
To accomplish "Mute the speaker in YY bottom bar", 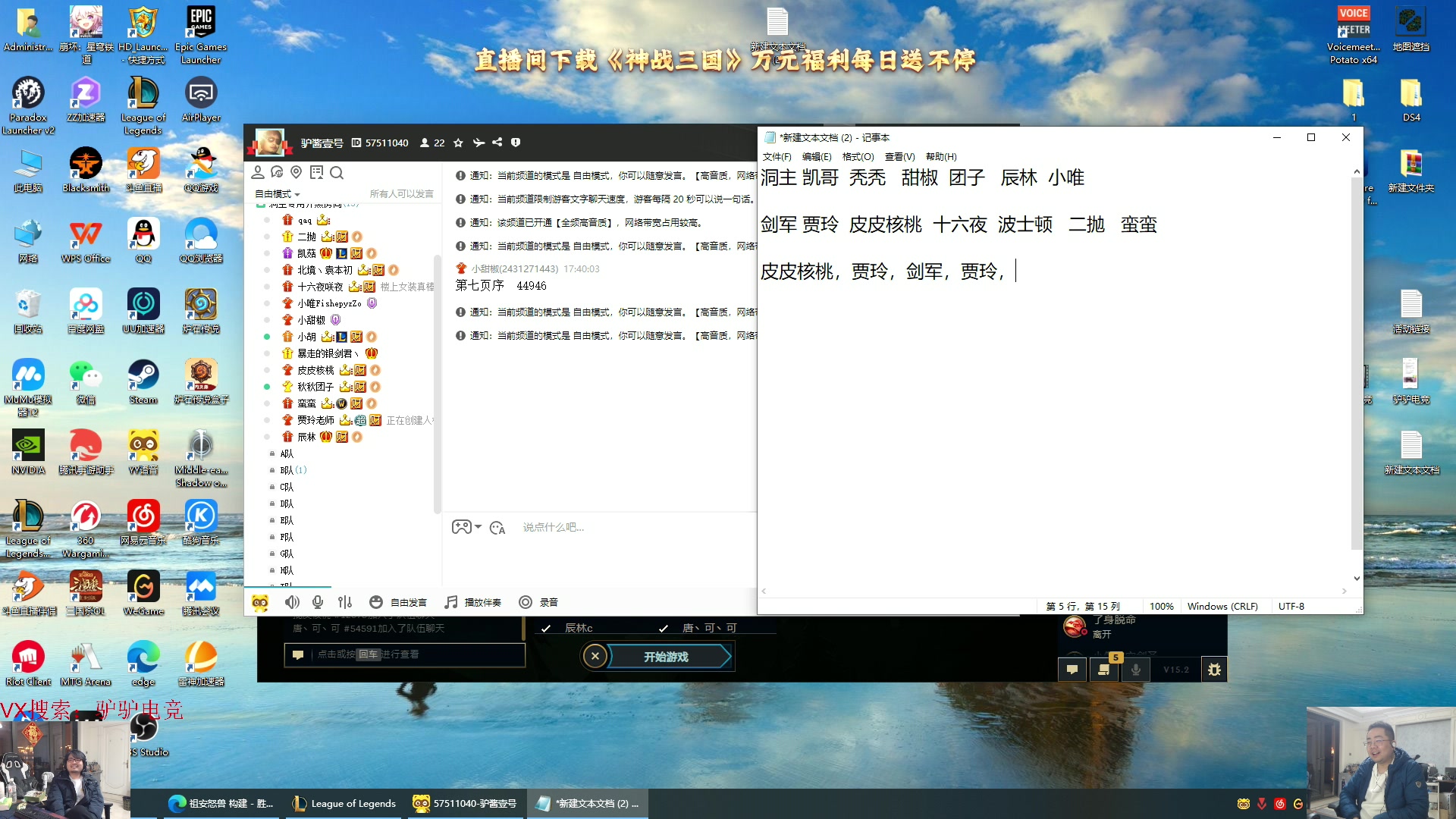I will [292, 602].
